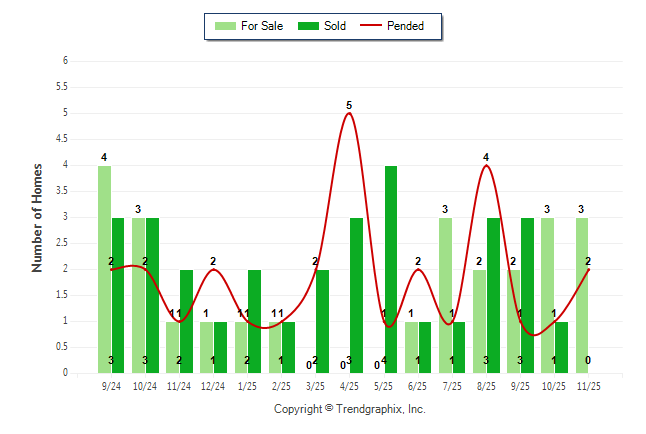Click the Trendgraphix copyright text
Screen dimensions: 646x434
tap(350, 409)
